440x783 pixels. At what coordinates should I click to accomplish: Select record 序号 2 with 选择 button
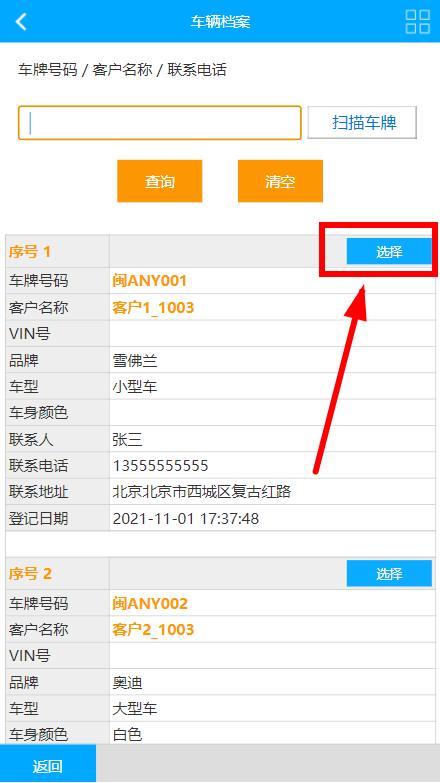click(389, 573)
